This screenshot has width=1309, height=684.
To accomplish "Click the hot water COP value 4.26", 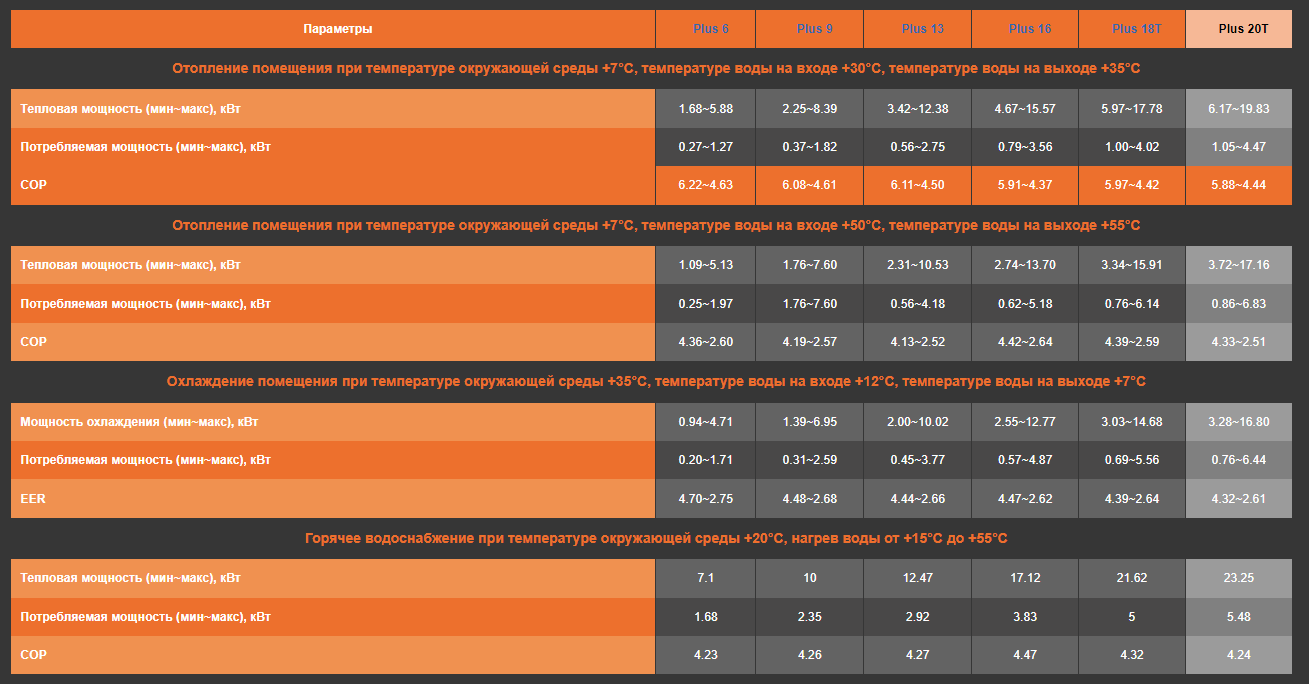I will 810,655.
